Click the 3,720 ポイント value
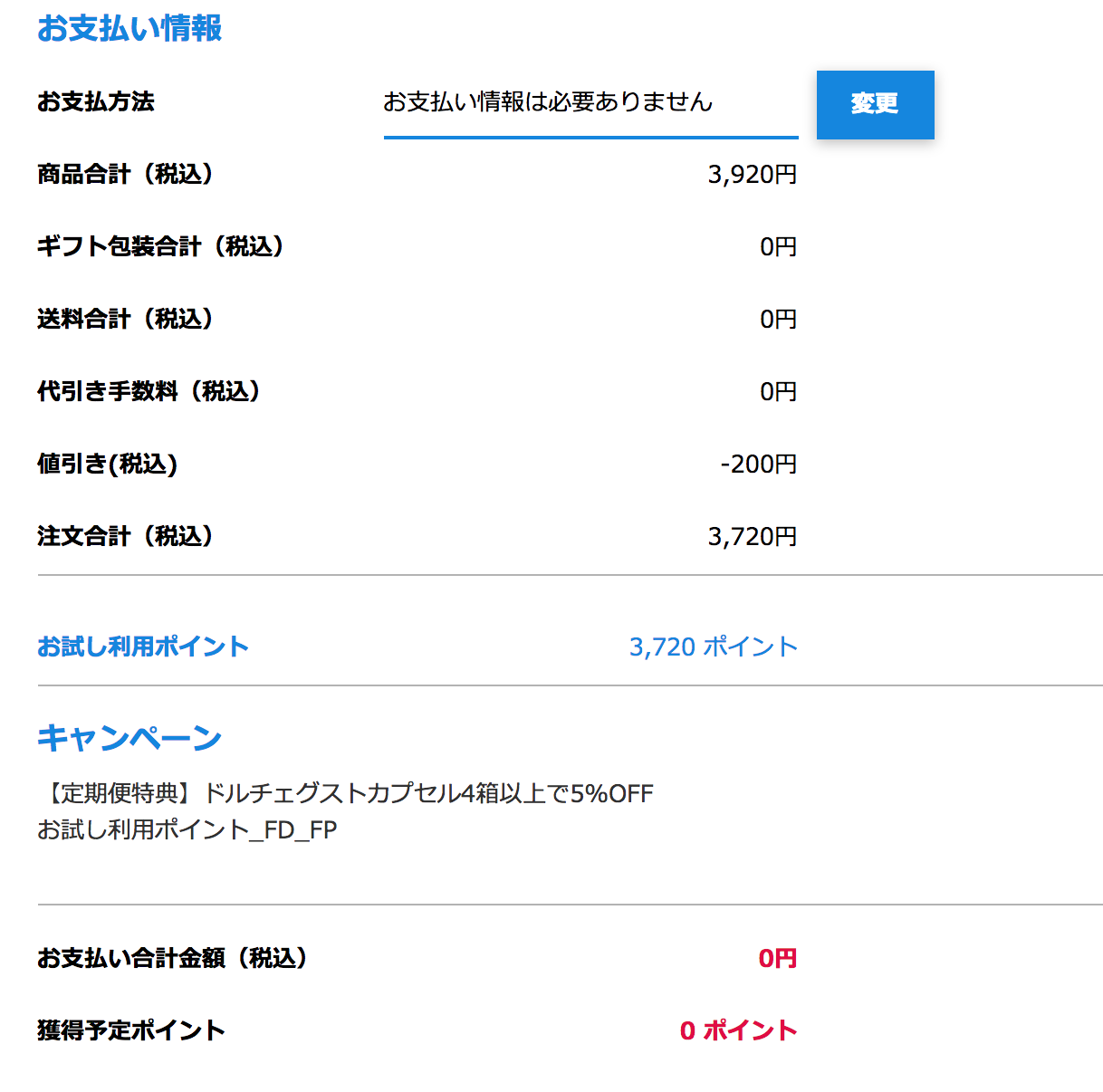This screenshot has width=1103, height=1092. click(713, 647)
